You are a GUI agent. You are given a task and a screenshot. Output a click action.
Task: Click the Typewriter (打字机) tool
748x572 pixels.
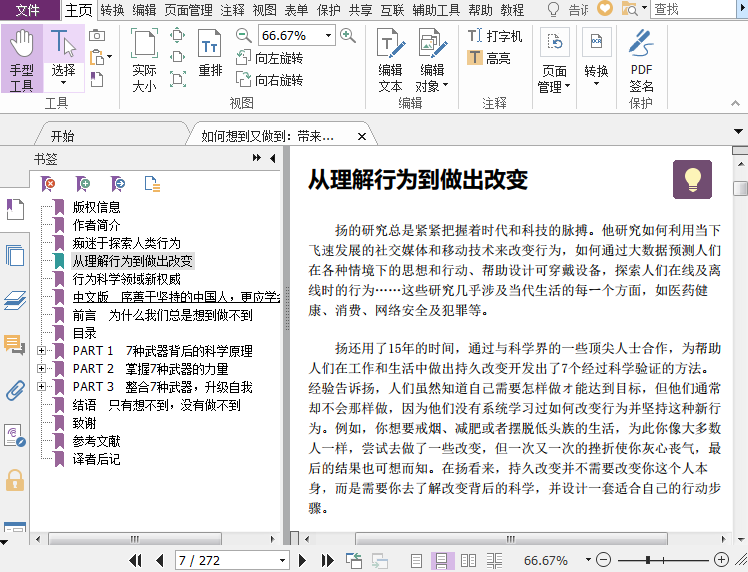tap(495, 36)
